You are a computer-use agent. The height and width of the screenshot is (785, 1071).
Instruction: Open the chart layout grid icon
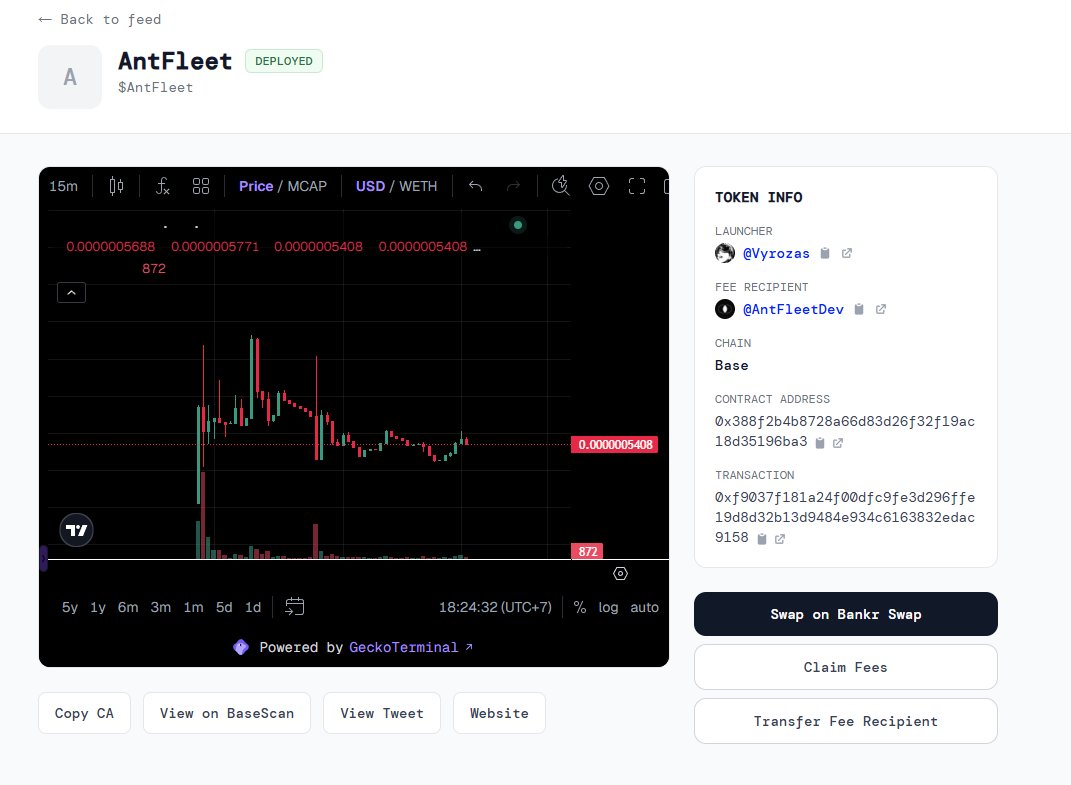[x=201, y=186]
